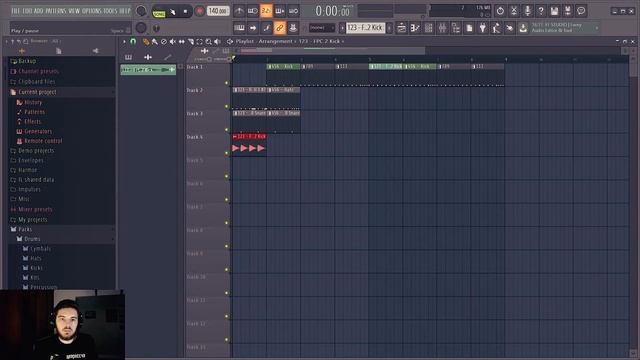Click the Save project disk icon
The height and width of the screenshot is (360, 640).
tap(554, 11)
